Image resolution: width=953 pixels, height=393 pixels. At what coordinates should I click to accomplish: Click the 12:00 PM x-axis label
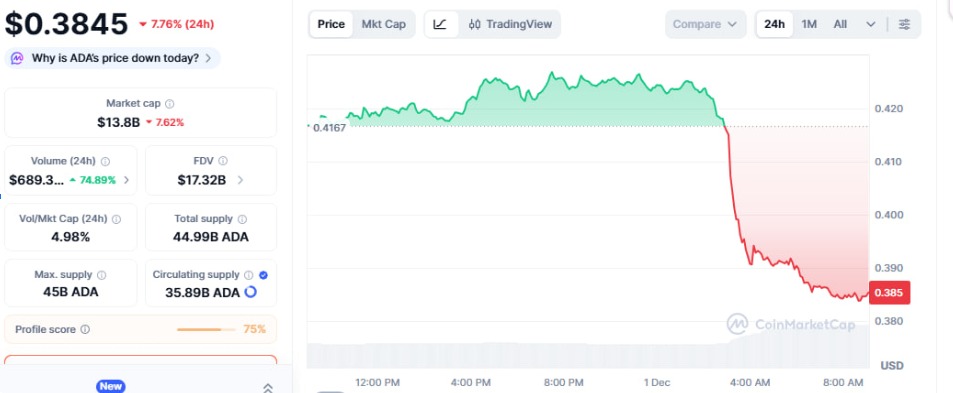[377, 382]
